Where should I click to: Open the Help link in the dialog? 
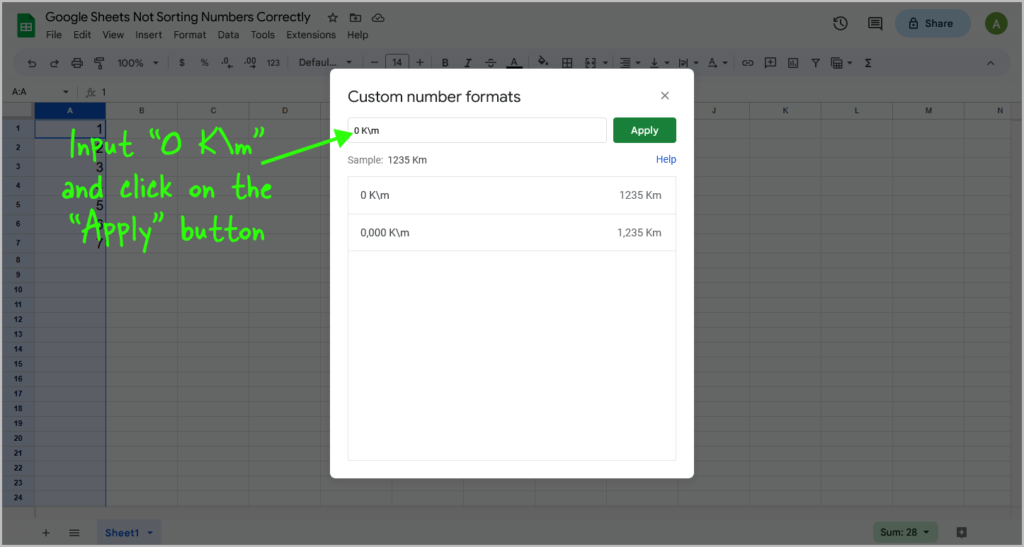[x=665, y=159]
